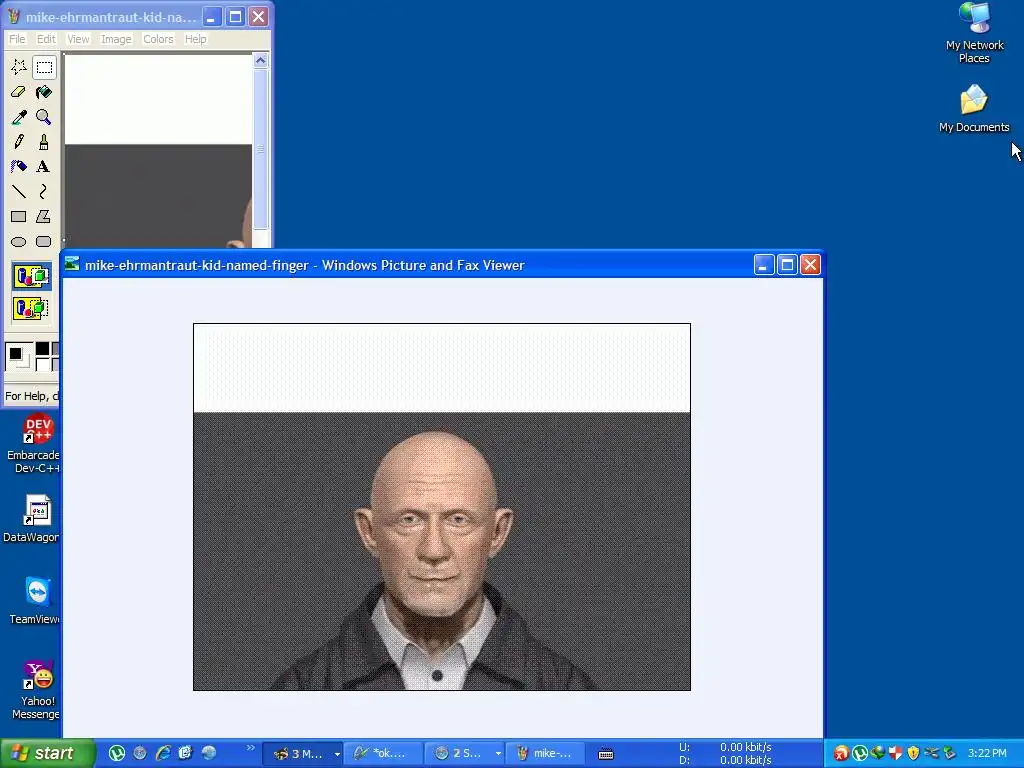Open the Edit menu in Paint
1024x768 pixels.
coord(46,39)
